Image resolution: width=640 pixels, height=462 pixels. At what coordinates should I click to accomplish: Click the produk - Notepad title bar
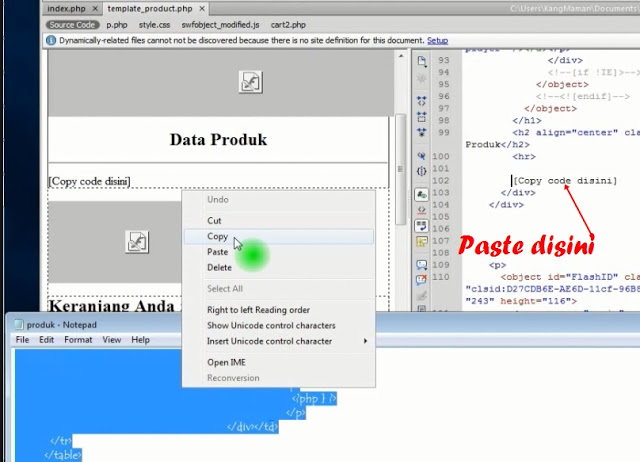(x=322, y=324)
